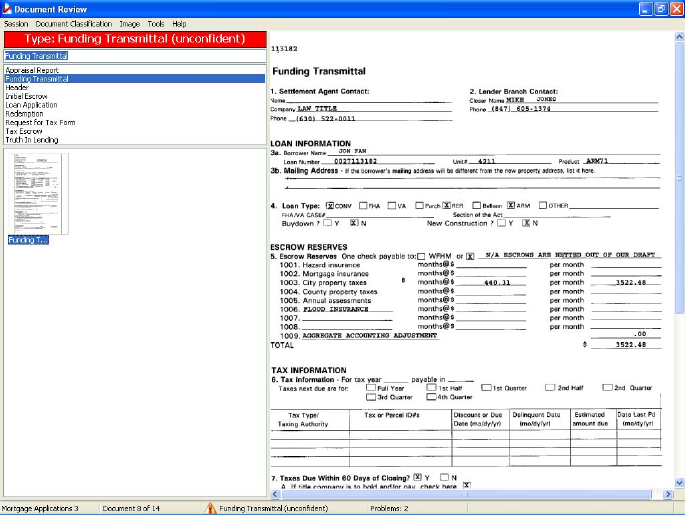Pick Tax Escrow from the classification list
This screenshot has width=685, height=515.
24,131
